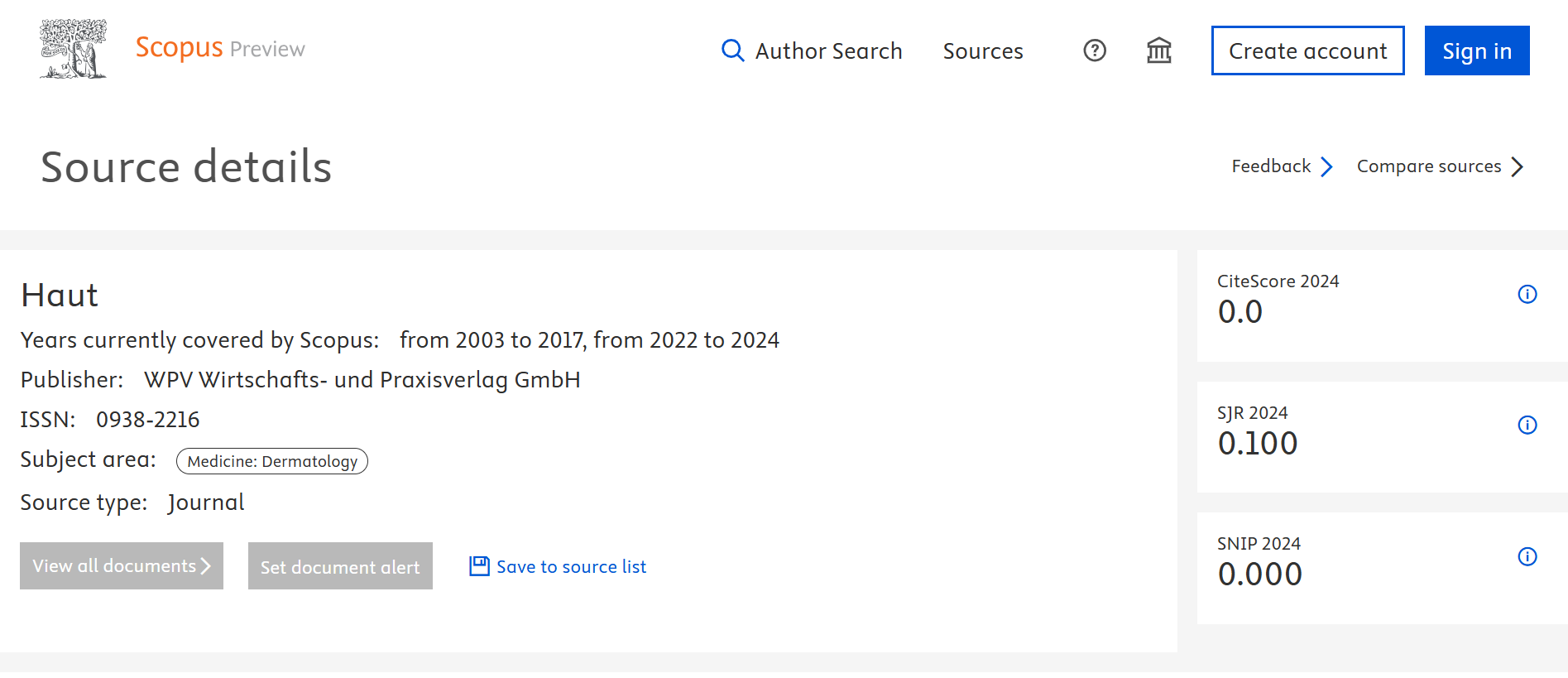Expand Feedback chevron arrow
Viewport: 1568px width, 678px height.
pos(1326,166)
